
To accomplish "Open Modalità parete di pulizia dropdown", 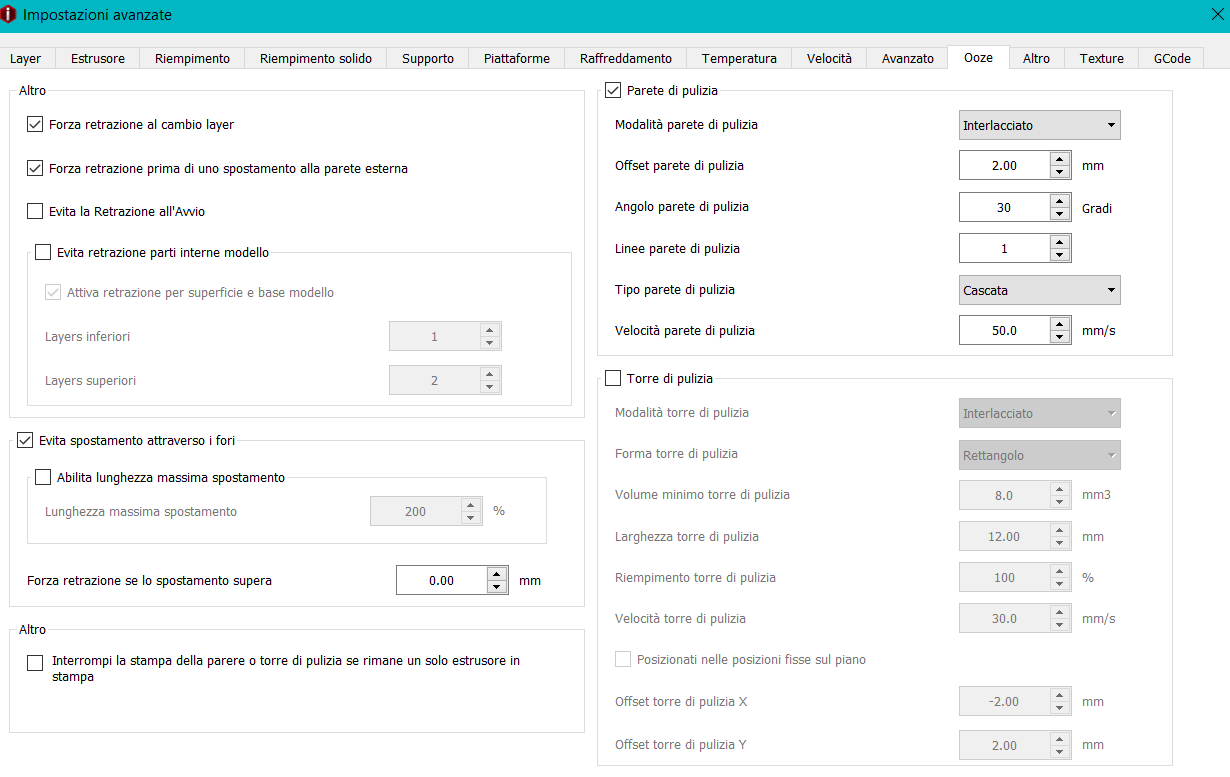I will 1039,125.
